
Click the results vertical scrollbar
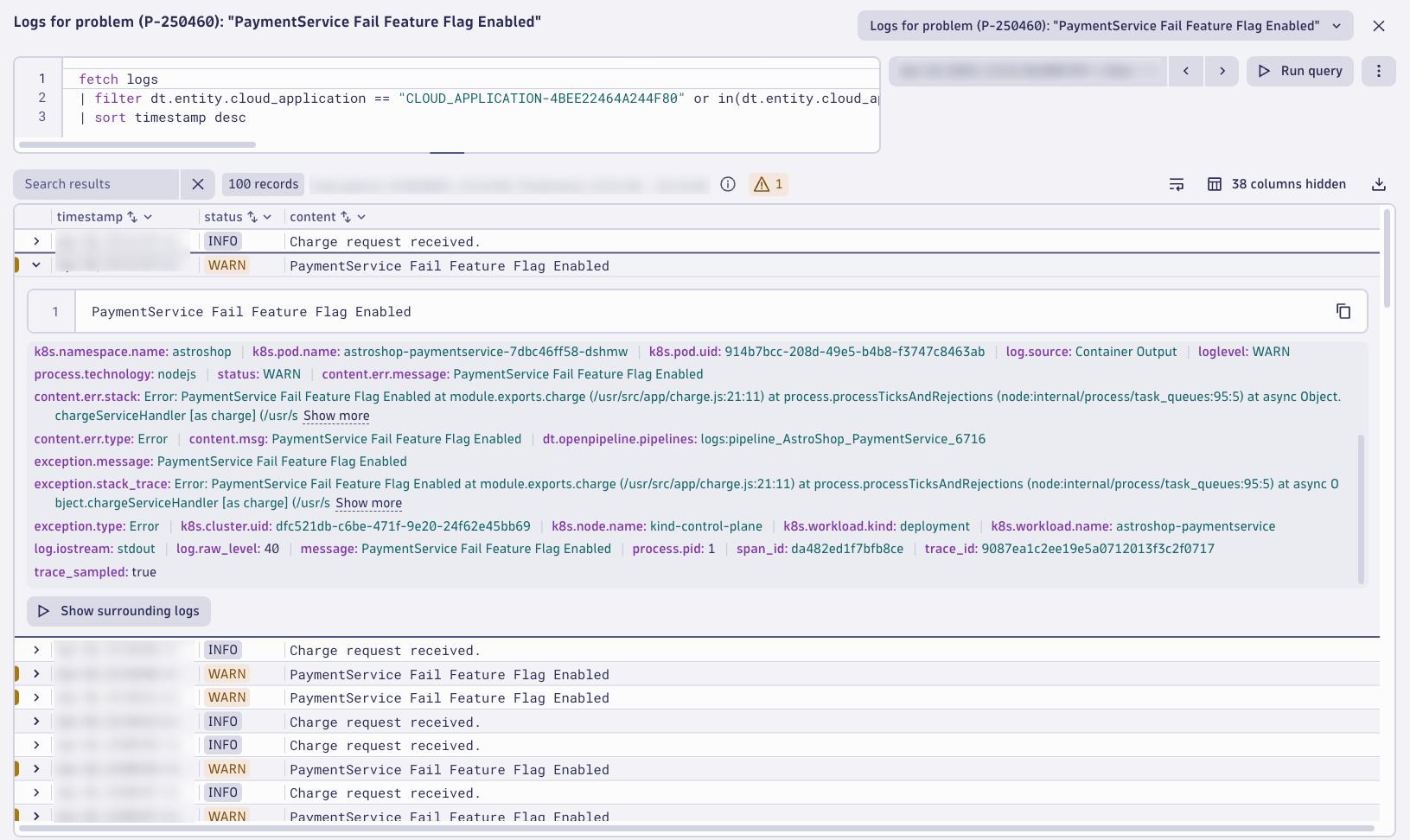pos(1387,258)
